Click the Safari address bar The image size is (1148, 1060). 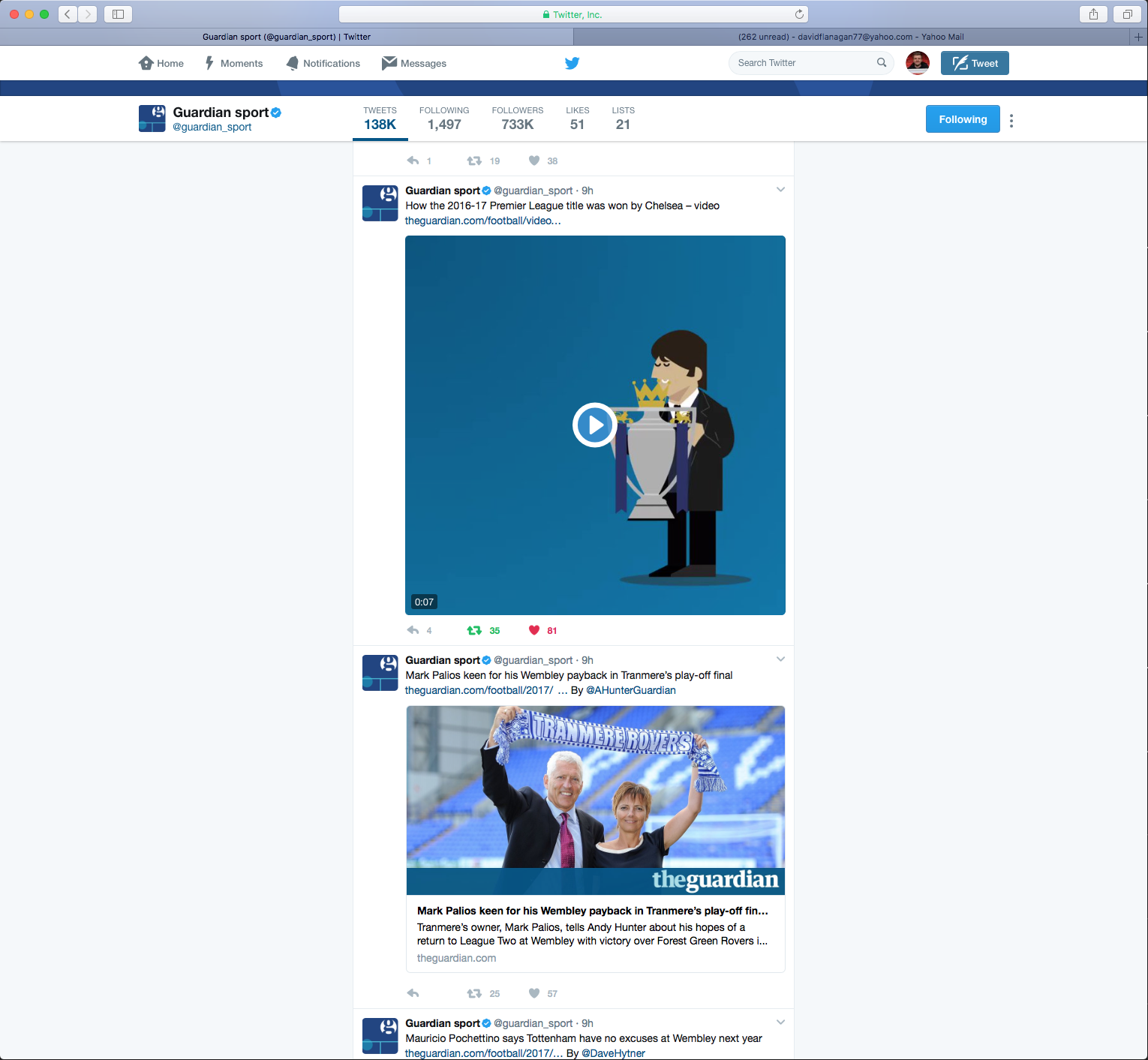tap(573, 14)
